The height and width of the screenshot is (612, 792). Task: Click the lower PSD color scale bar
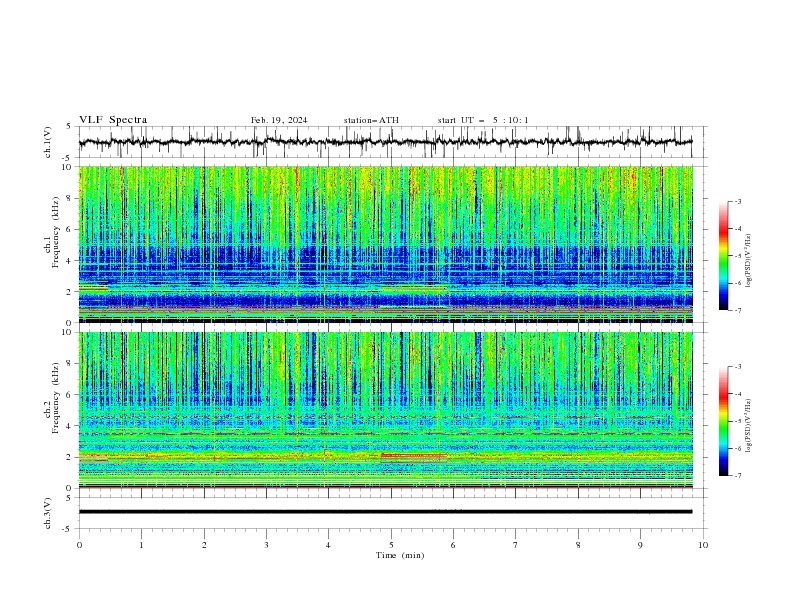(x=723, y=421)
